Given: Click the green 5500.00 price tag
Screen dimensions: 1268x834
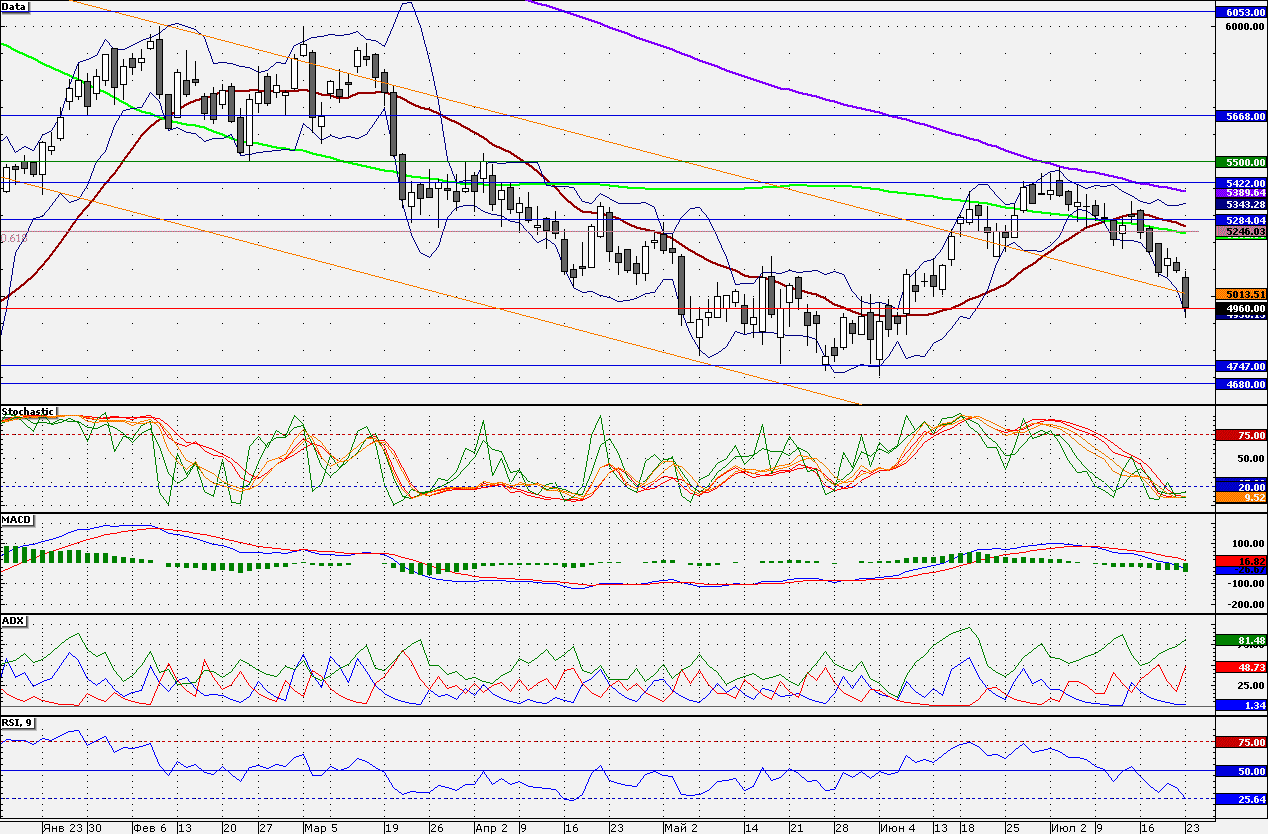Looking at the screenshot, I should tap(1241, 162).
